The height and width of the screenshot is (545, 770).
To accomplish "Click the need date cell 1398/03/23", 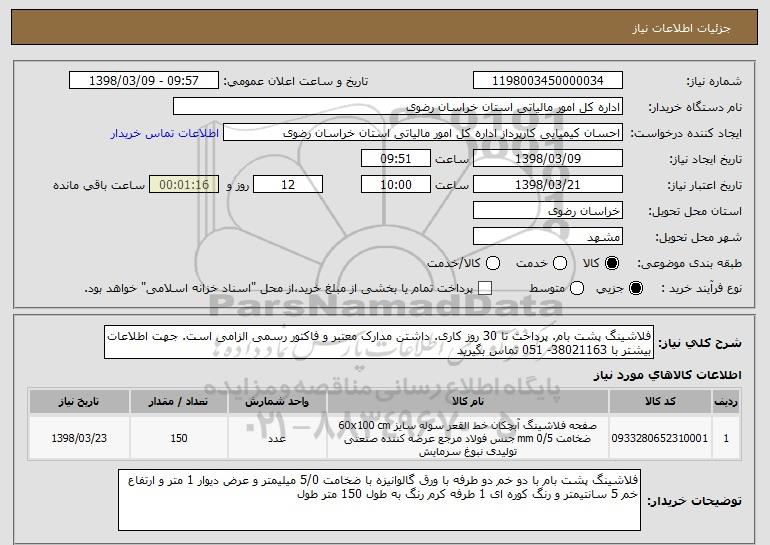I will (x=79, y=438).
